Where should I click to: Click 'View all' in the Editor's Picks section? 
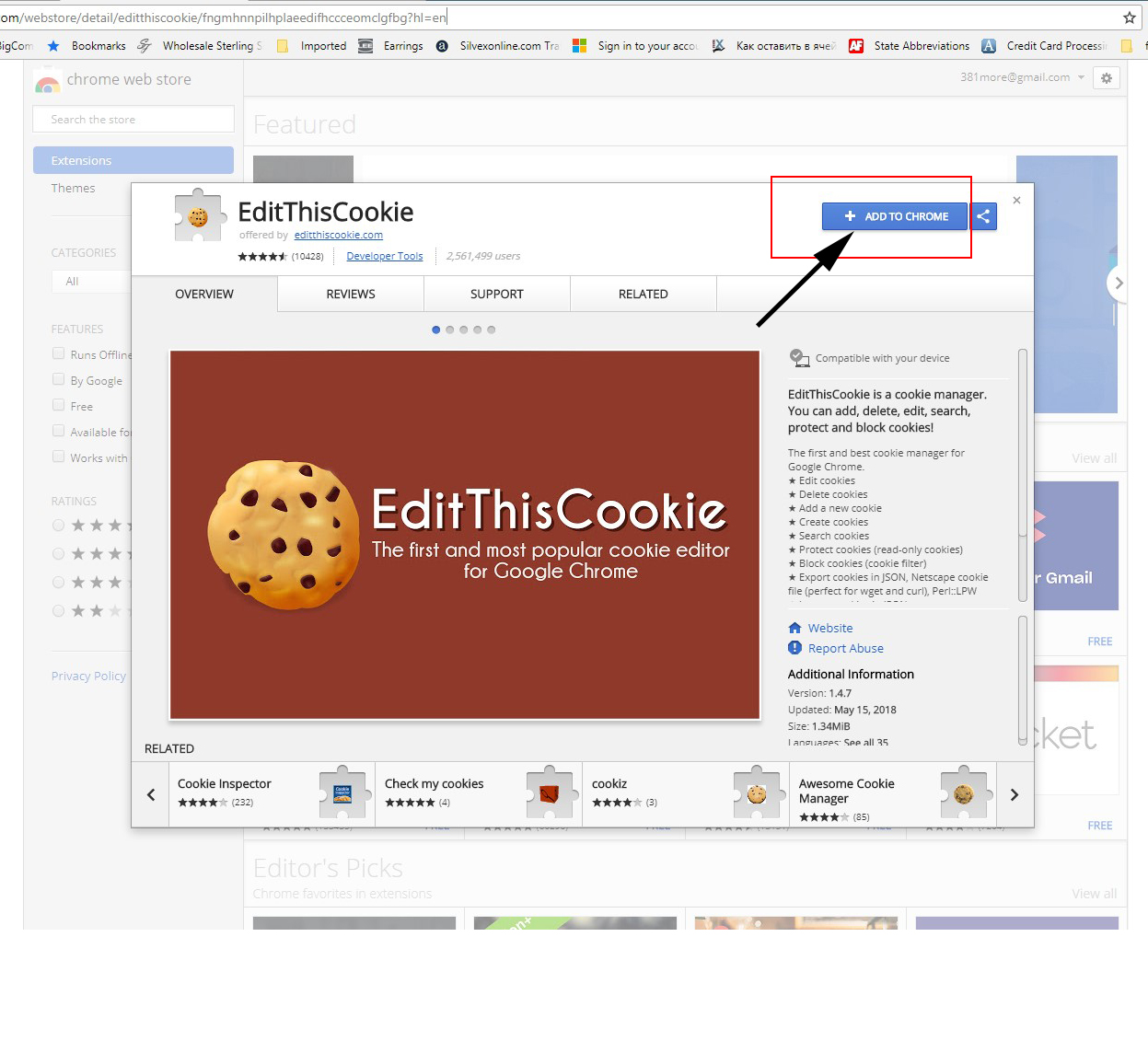[x=1094, y=893]
